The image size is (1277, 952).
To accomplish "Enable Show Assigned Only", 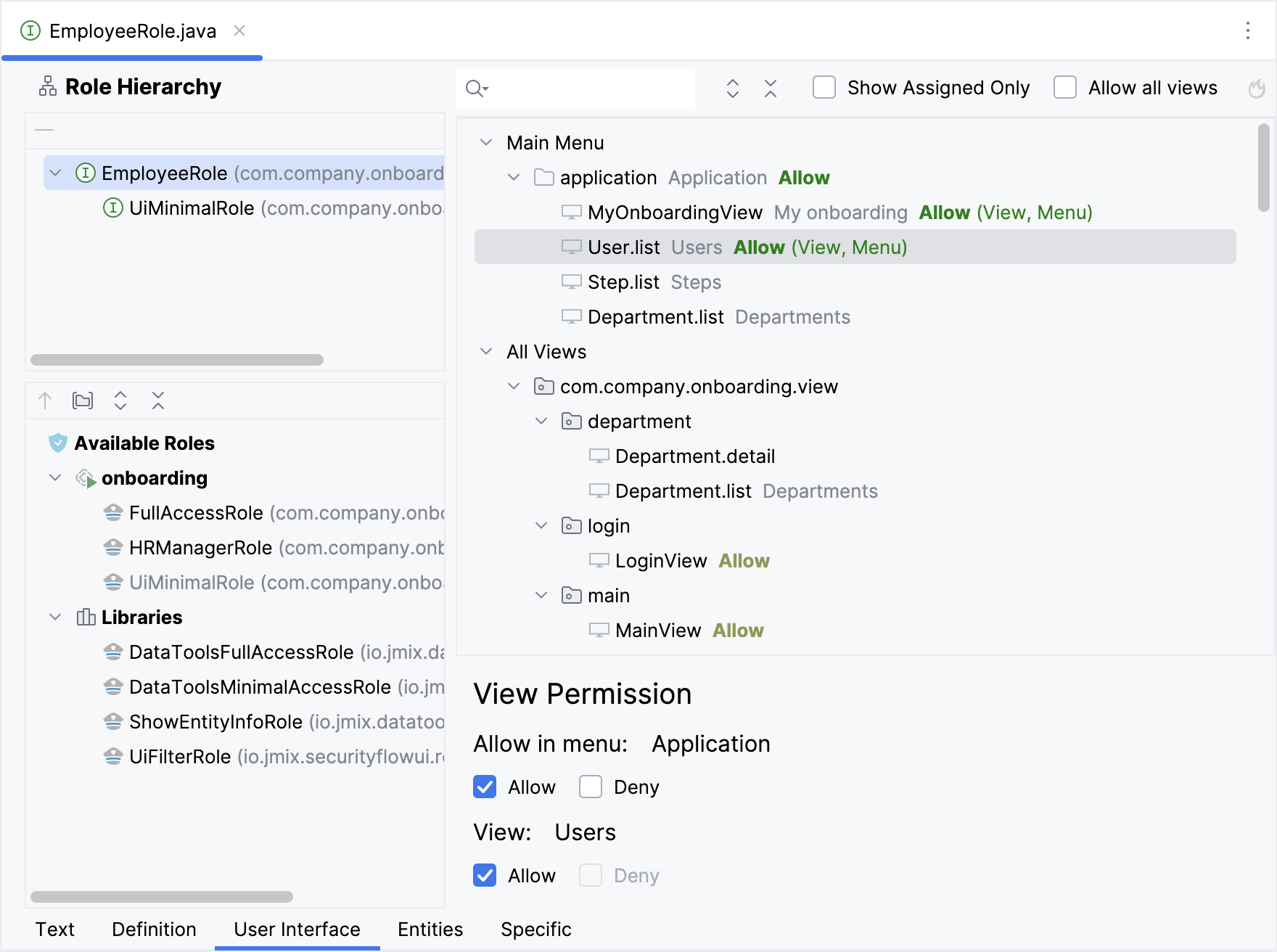I will (824, 87).
